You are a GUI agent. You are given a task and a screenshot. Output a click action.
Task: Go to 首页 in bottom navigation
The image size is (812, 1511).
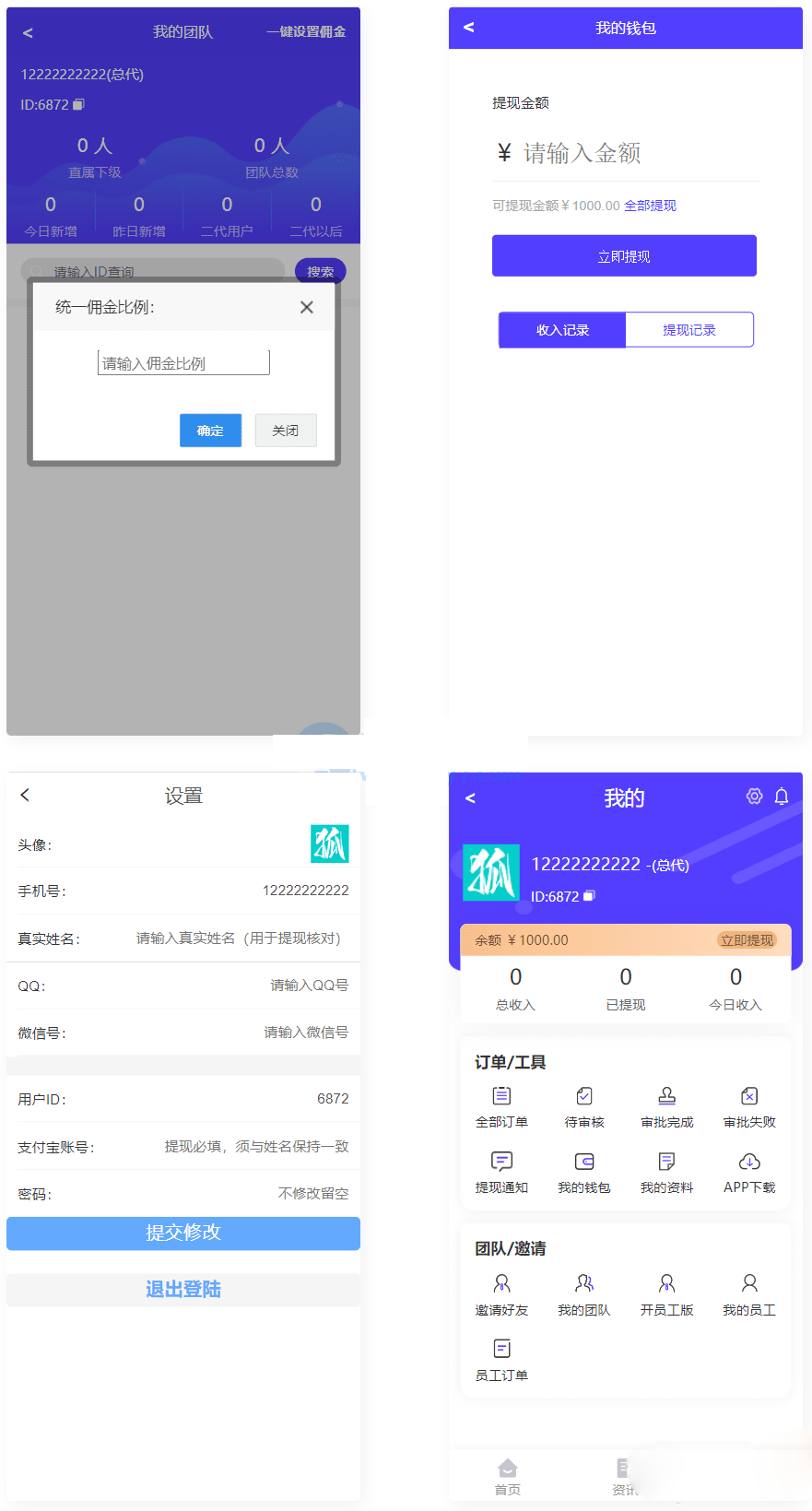[507, 1475]
